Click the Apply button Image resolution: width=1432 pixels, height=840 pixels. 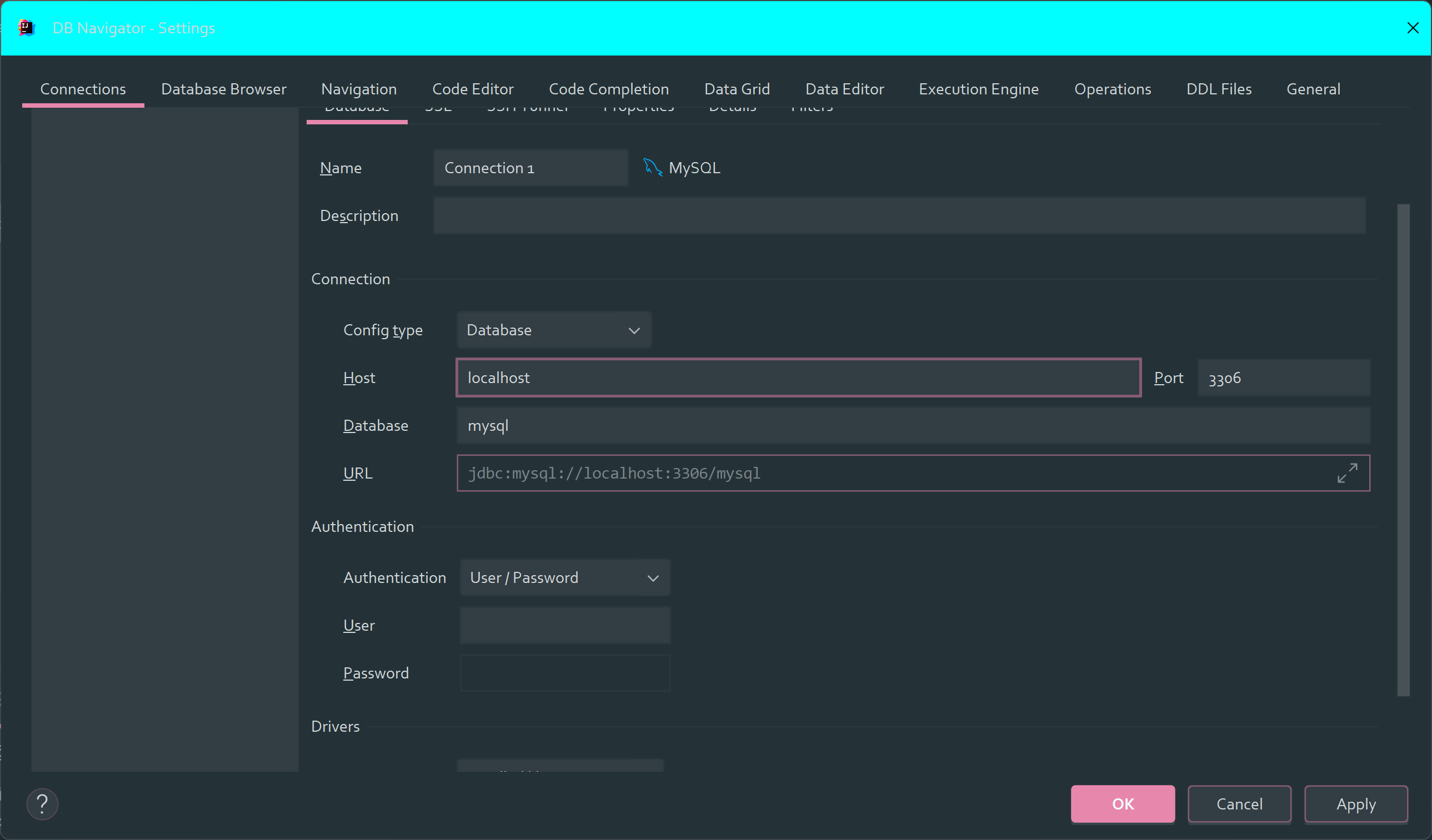(x=1355, y=804)
